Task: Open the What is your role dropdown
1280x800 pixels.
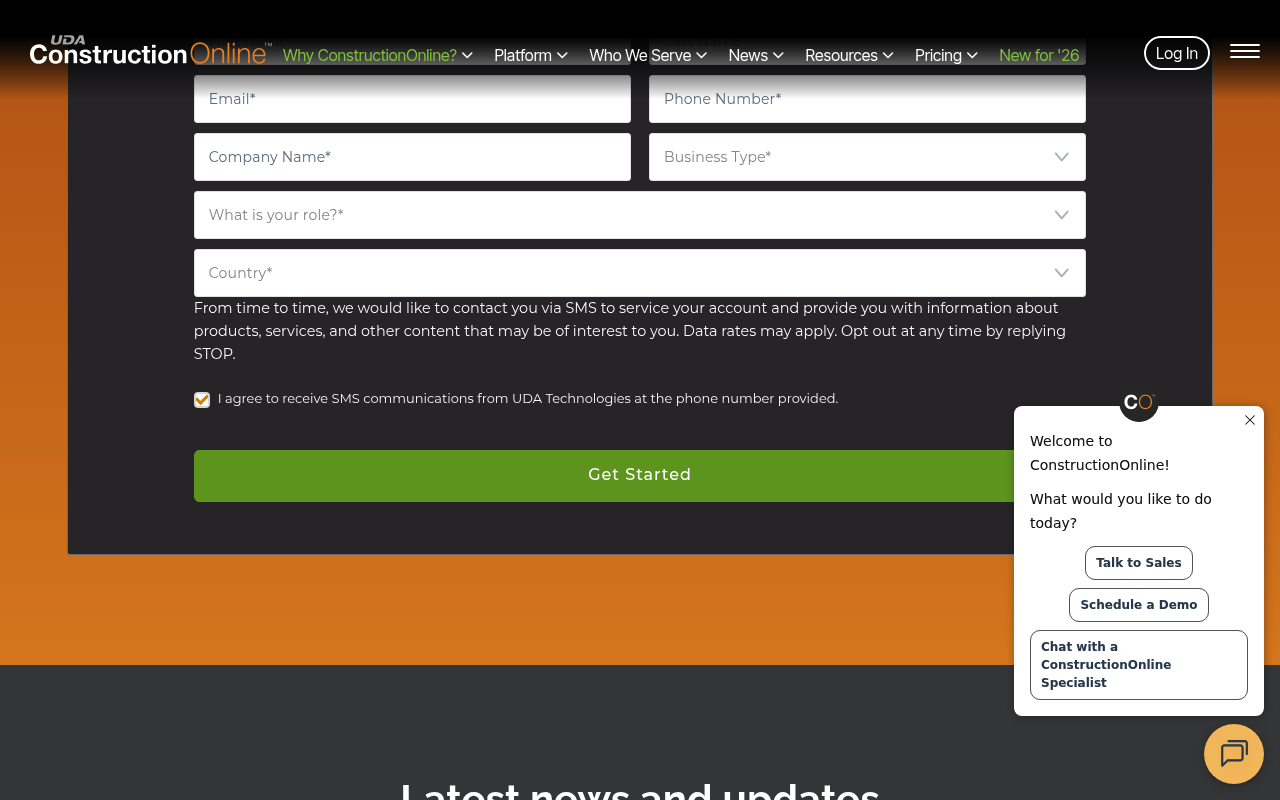Action: coord(640,215)
